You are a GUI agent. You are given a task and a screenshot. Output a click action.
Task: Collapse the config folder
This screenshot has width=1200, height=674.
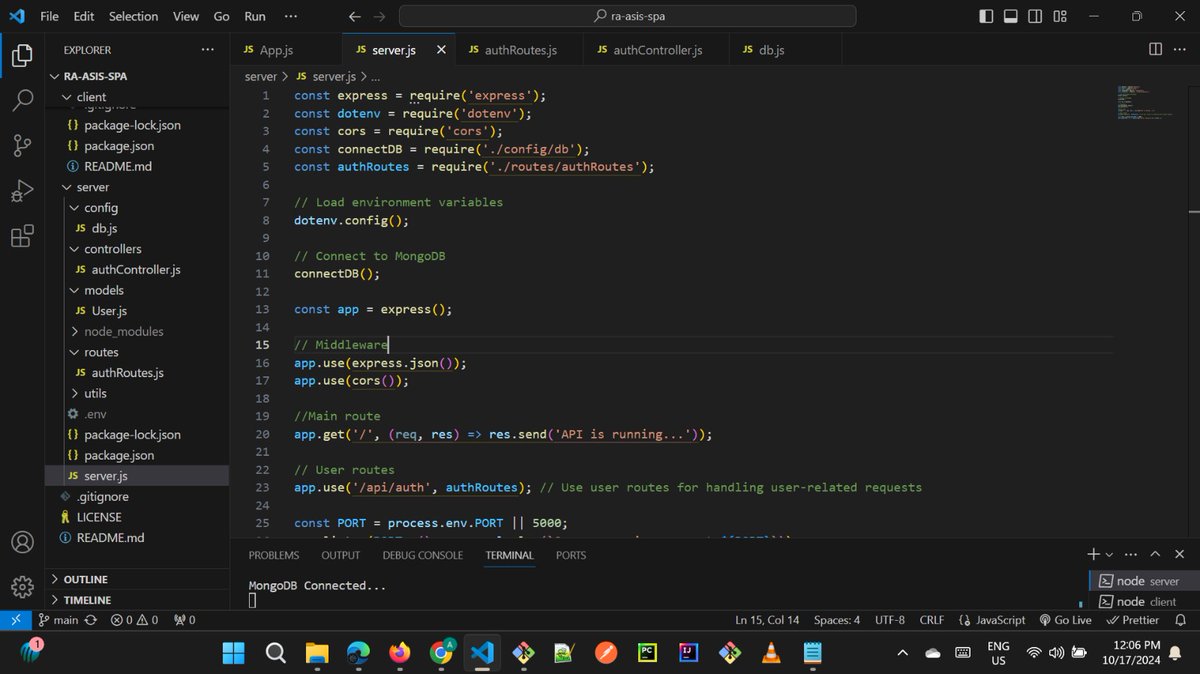click(x=137, y=208)
